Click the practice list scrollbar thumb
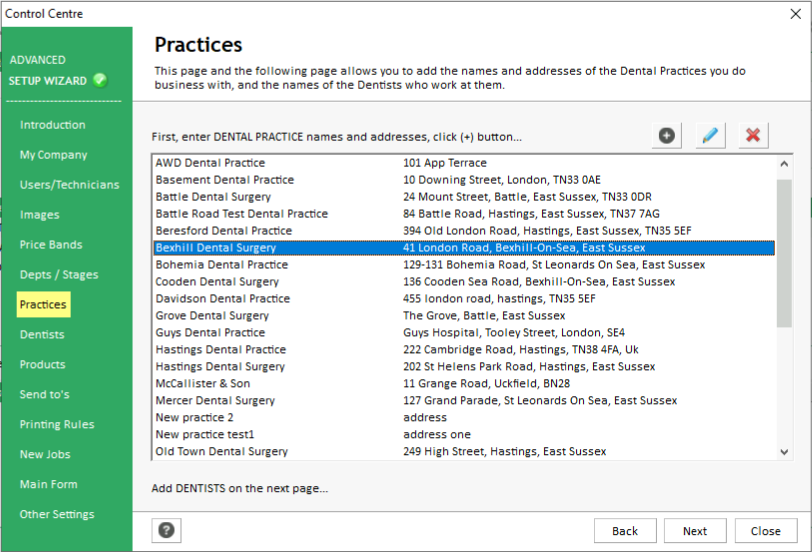This screenshot has width=812, height=552. coord(784,253)
